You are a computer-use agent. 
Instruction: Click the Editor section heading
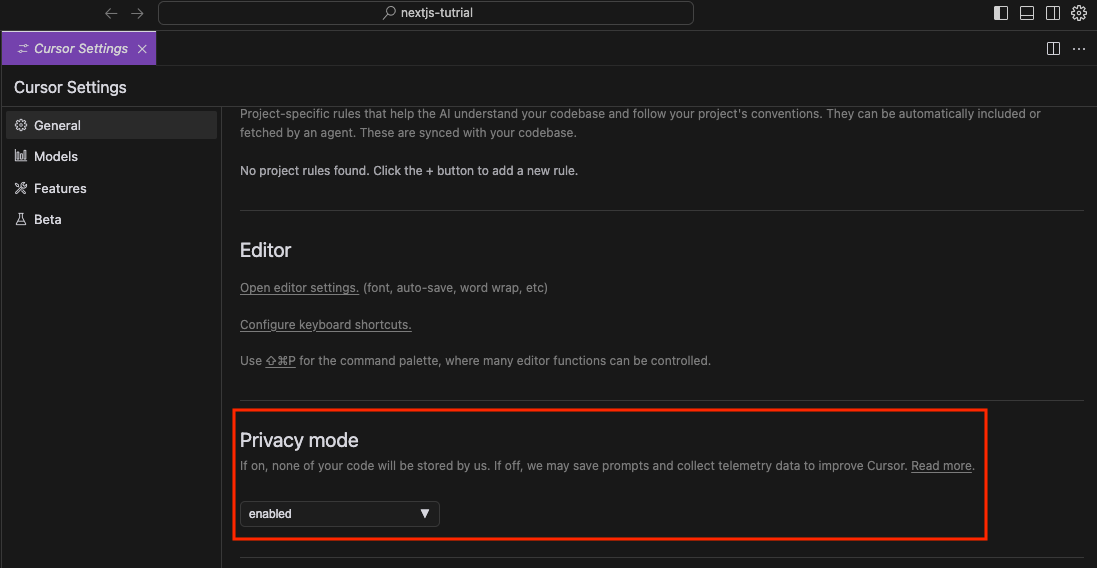coord(265,250)
